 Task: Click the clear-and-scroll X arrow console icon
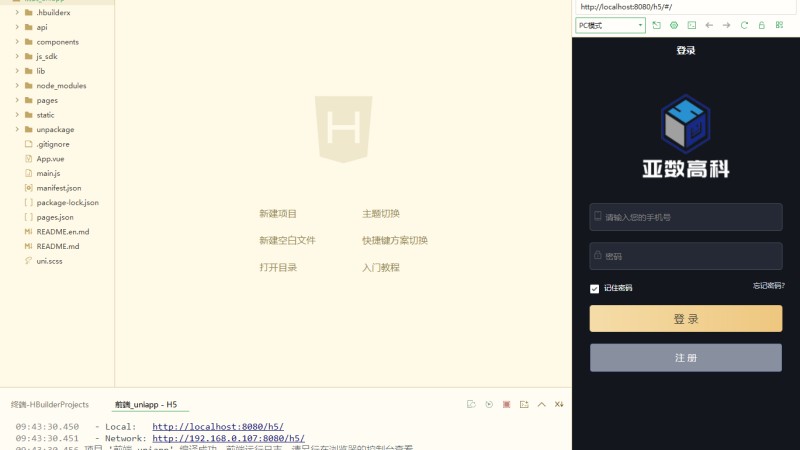pyautogui.click(x=559, y=404)
